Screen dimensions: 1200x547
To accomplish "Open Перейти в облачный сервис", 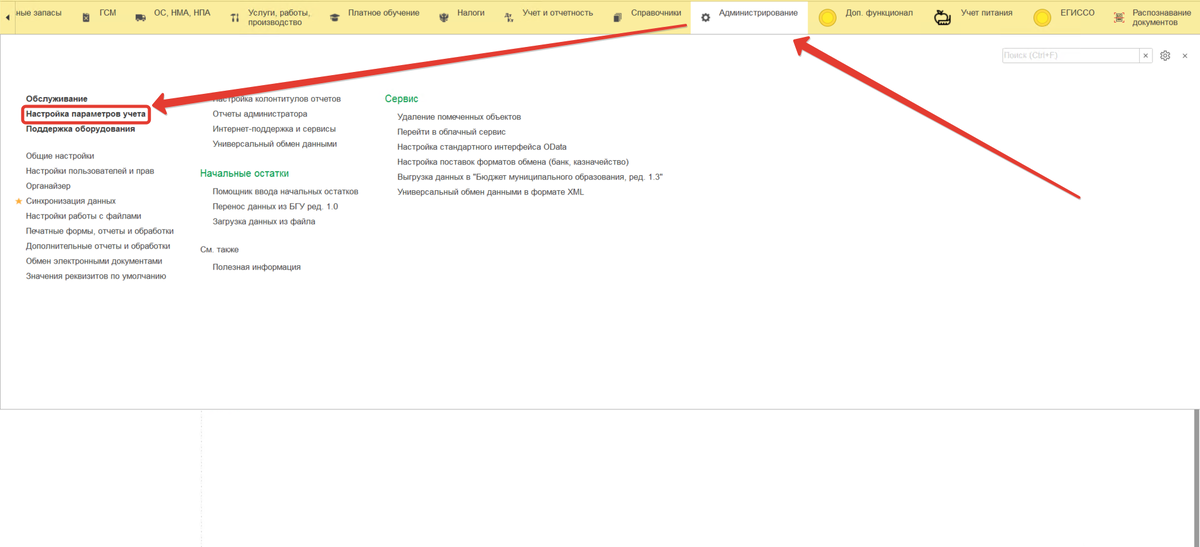I will (451, 132).
